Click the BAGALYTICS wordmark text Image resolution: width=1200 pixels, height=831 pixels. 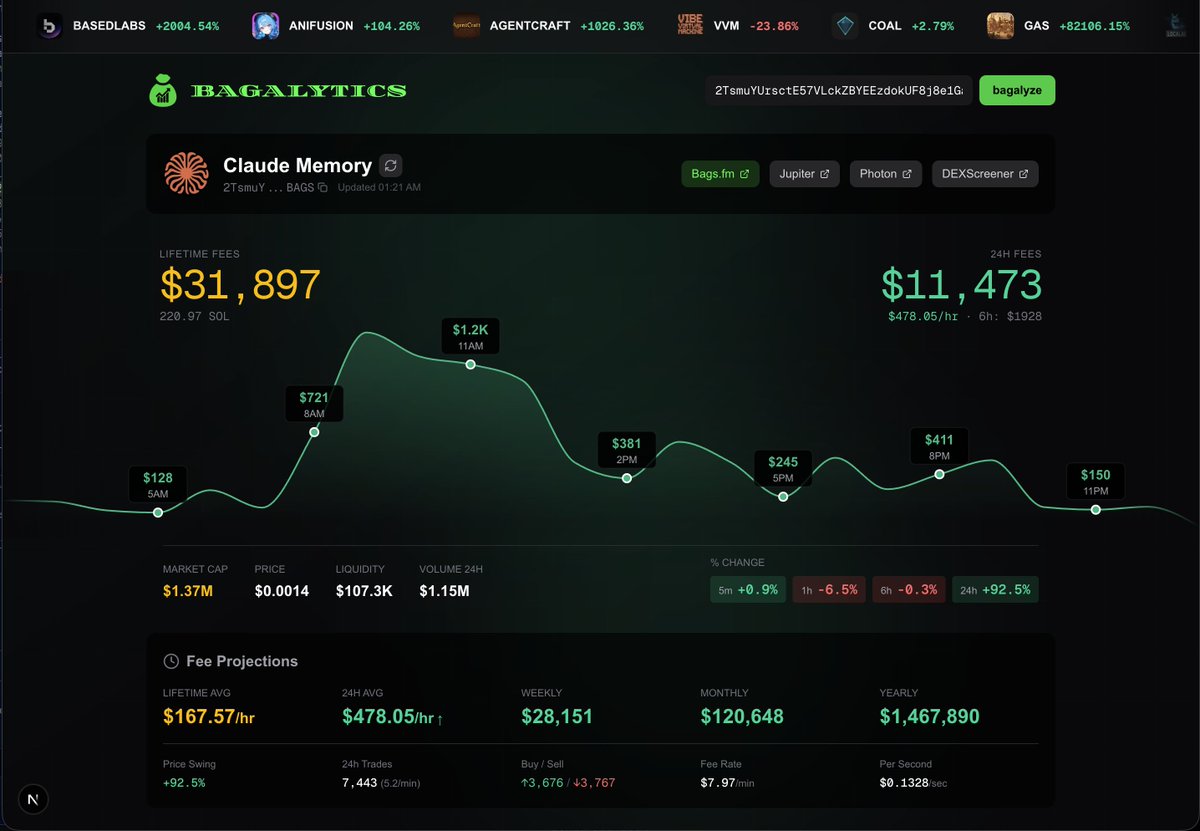click(x=298, y=91)
